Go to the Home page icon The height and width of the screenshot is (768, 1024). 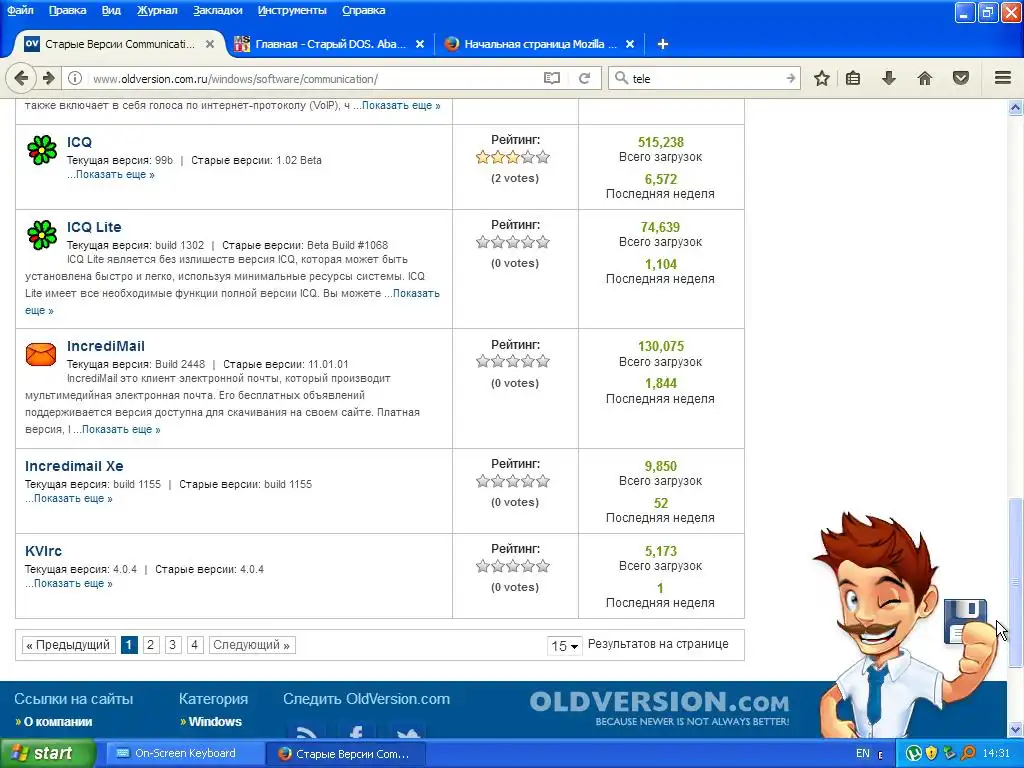[x=925, y=78]
